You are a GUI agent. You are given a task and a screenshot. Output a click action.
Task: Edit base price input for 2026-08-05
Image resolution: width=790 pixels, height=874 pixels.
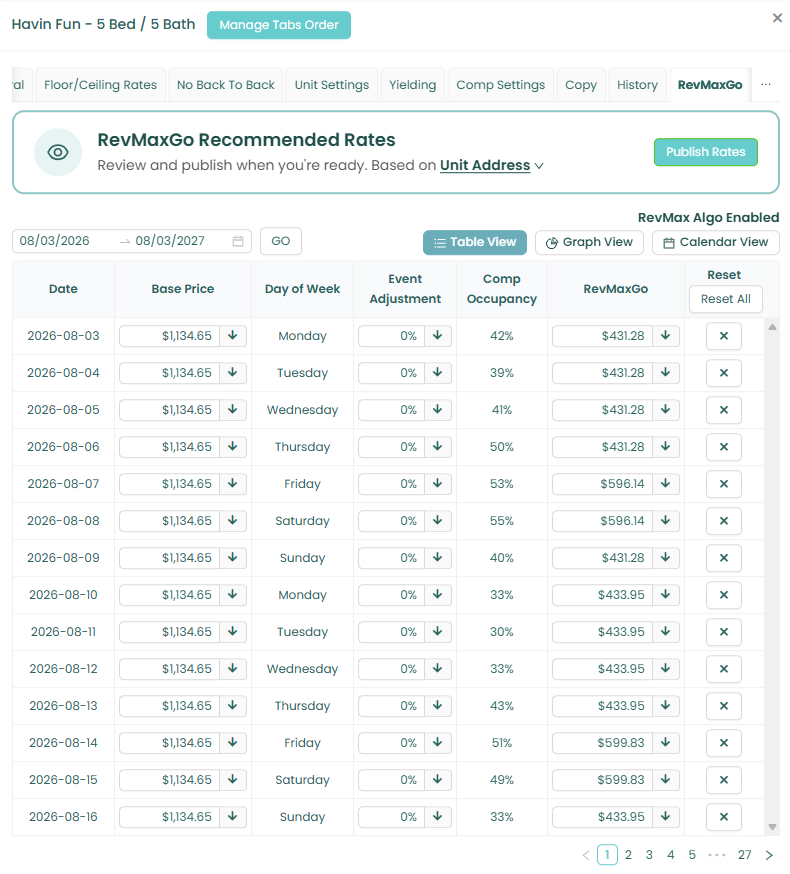click(x=169, y=410)
